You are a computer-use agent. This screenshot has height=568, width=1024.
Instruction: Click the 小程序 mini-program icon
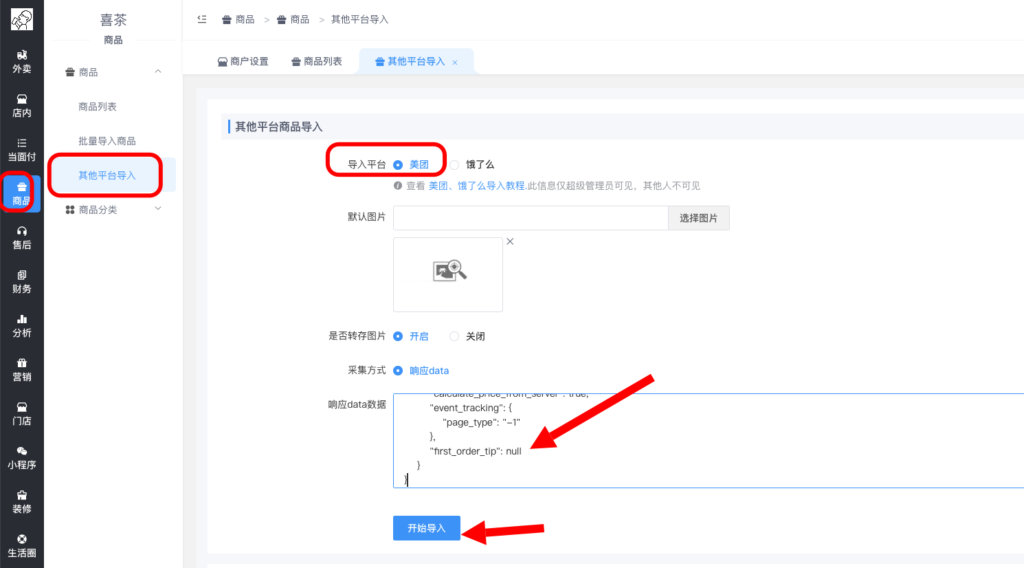pos(21,456)
